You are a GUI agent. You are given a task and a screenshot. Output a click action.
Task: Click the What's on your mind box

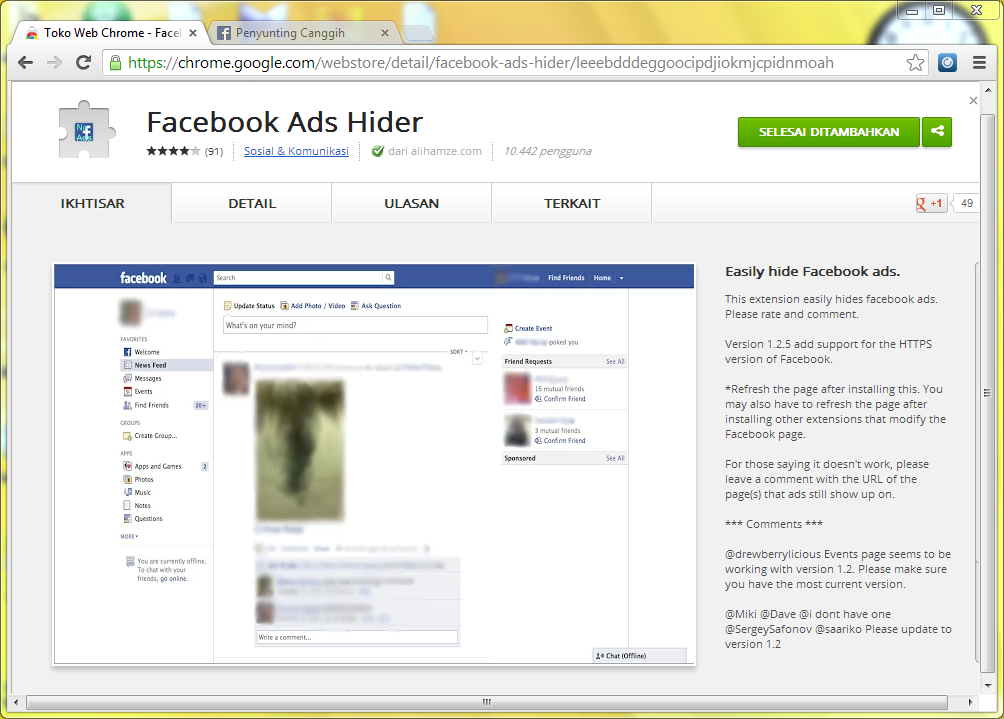pyautogui.click(x=355, y=325)
